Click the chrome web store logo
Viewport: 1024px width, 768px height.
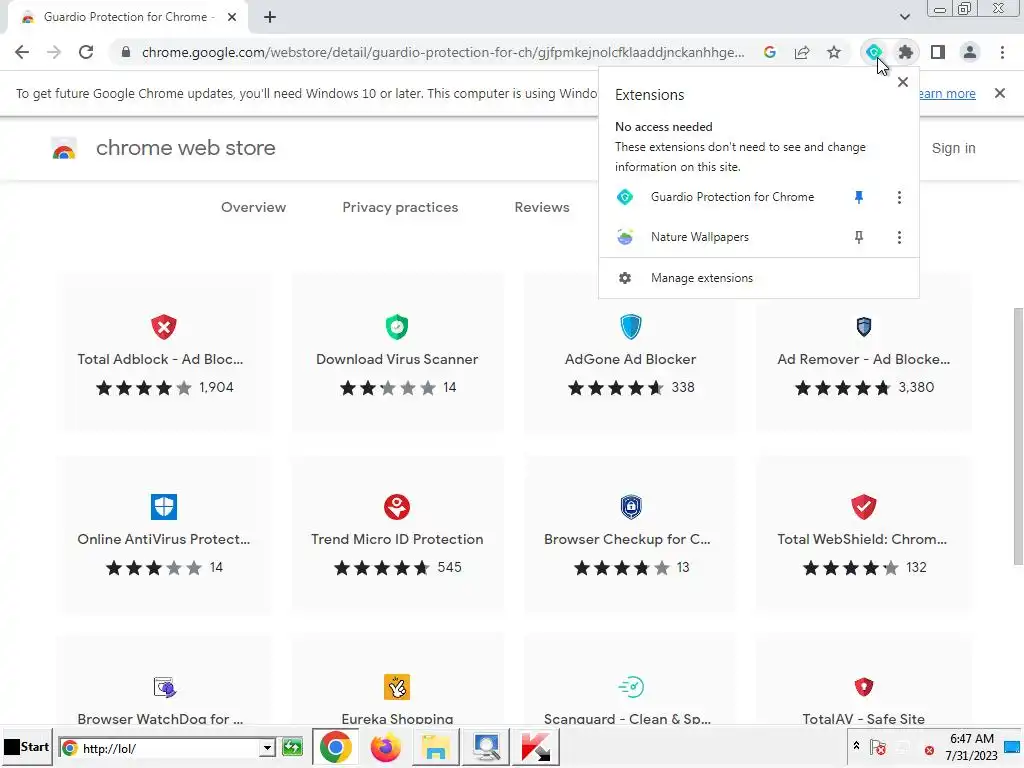point(64,149)
